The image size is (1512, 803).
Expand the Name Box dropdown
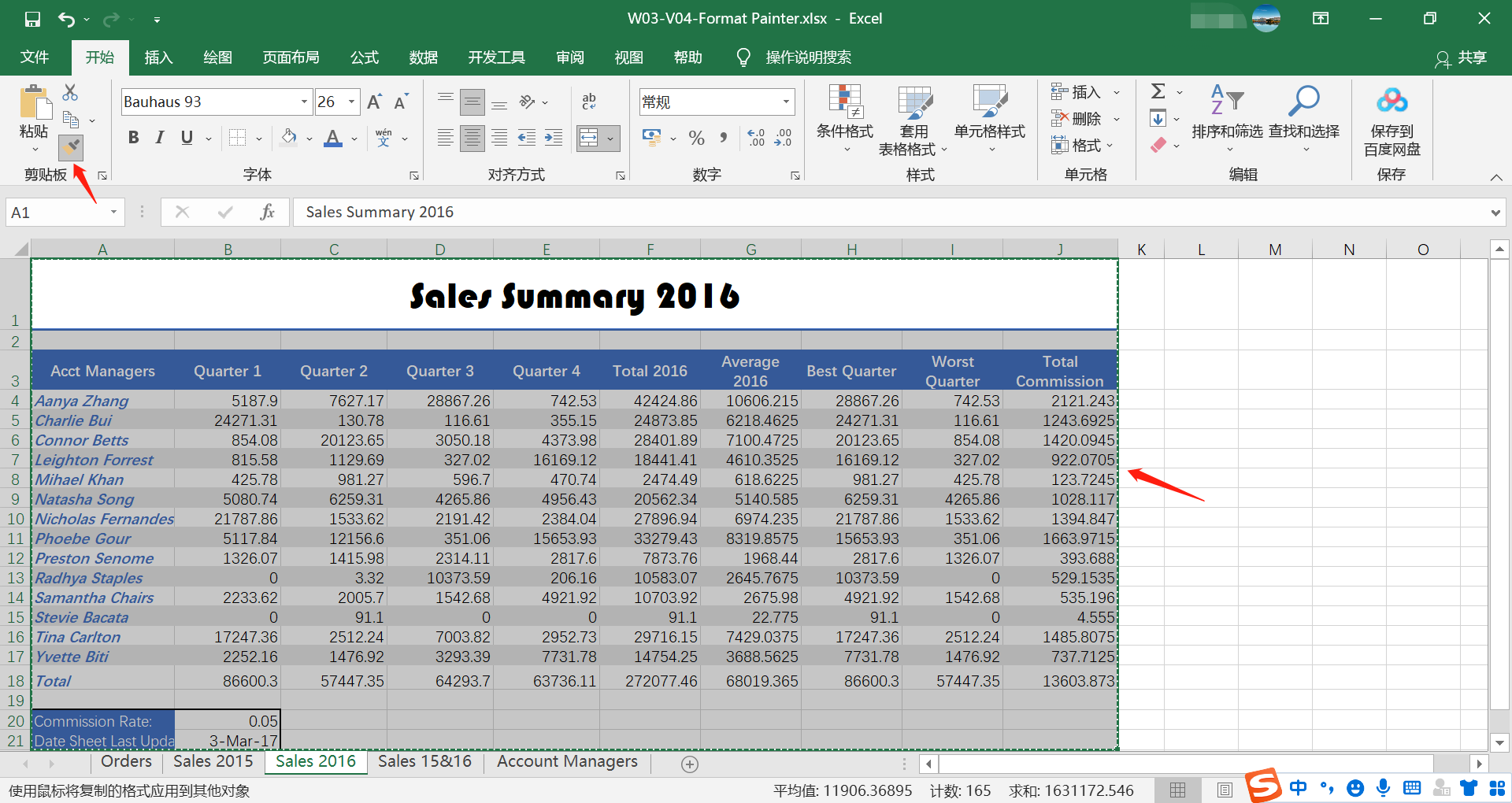pos(113,212)
